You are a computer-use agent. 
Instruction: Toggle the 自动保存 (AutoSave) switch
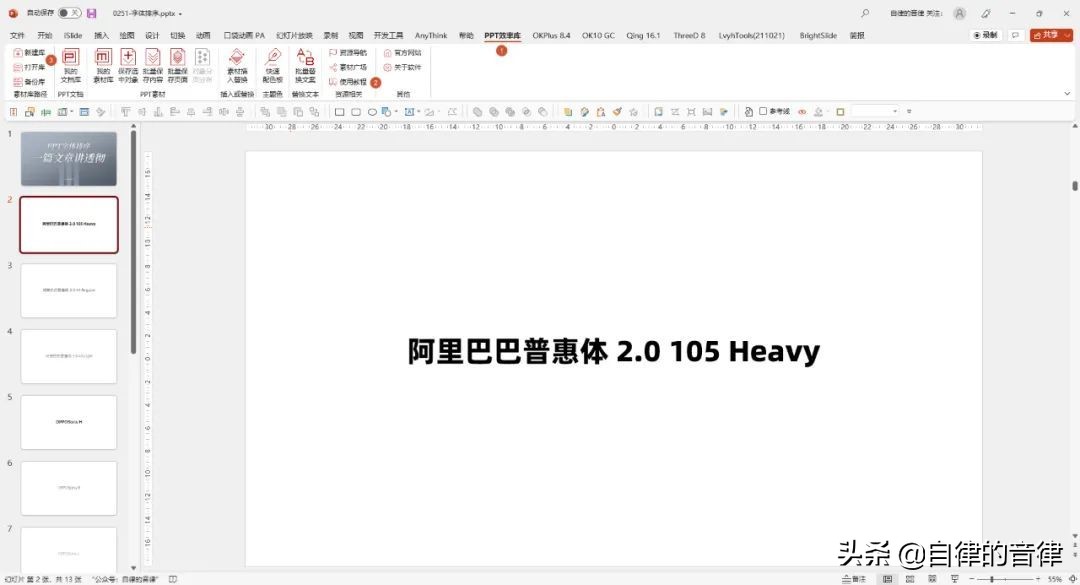tap(69, 13)
